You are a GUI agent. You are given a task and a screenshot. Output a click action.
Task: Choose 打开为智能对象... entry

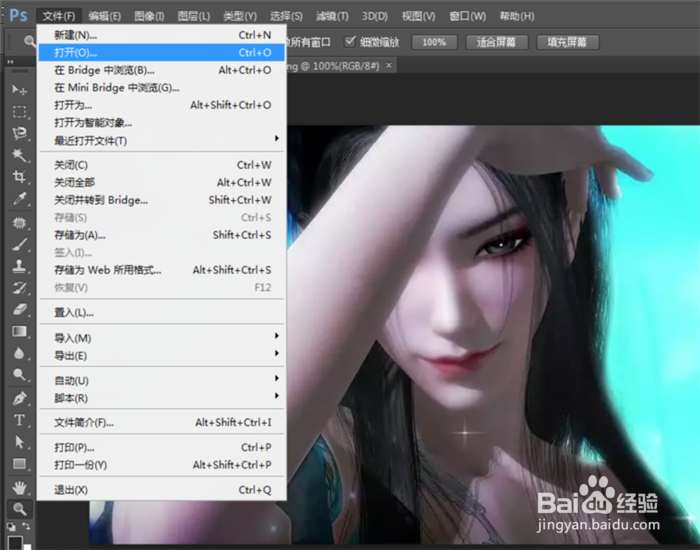tap(161, 123)
